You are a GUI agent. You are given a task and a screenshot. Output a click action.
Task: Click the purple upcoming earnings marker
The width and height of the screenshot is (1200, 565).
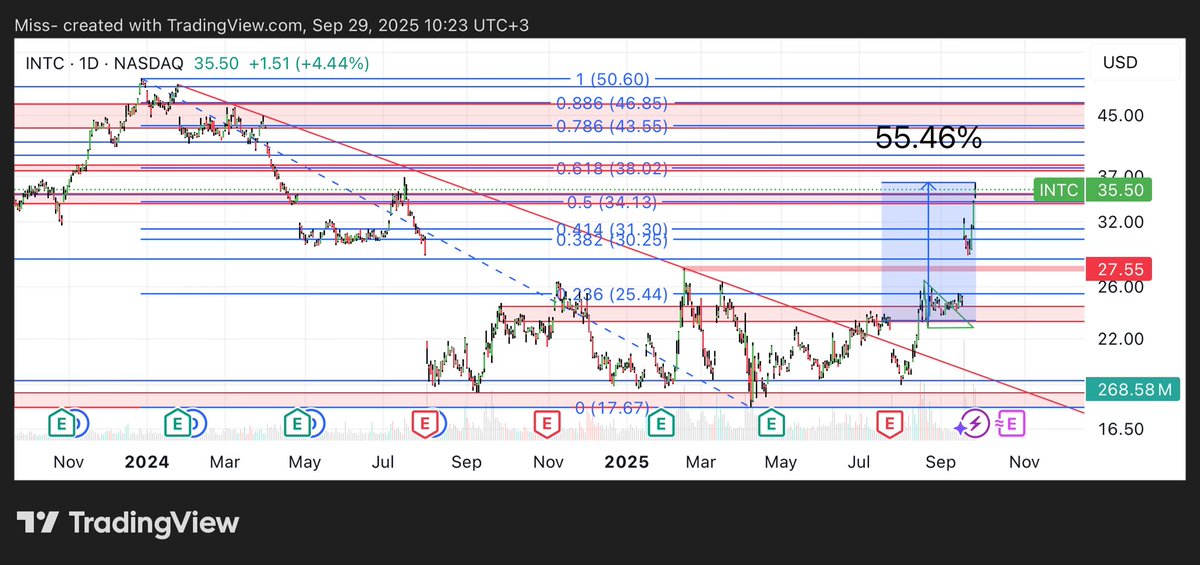(x=1011, y=423)
